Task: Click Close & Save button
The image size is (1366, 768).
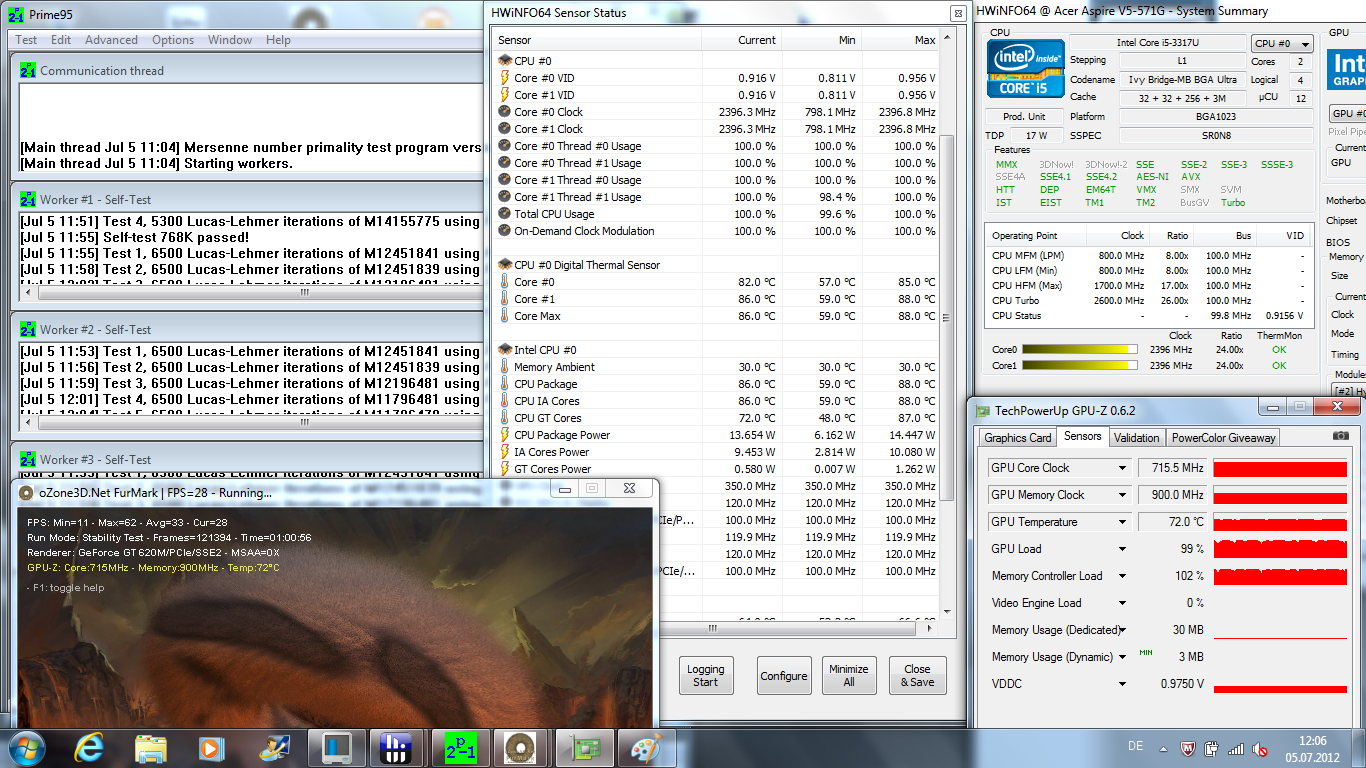Action: tap(917, 676)
